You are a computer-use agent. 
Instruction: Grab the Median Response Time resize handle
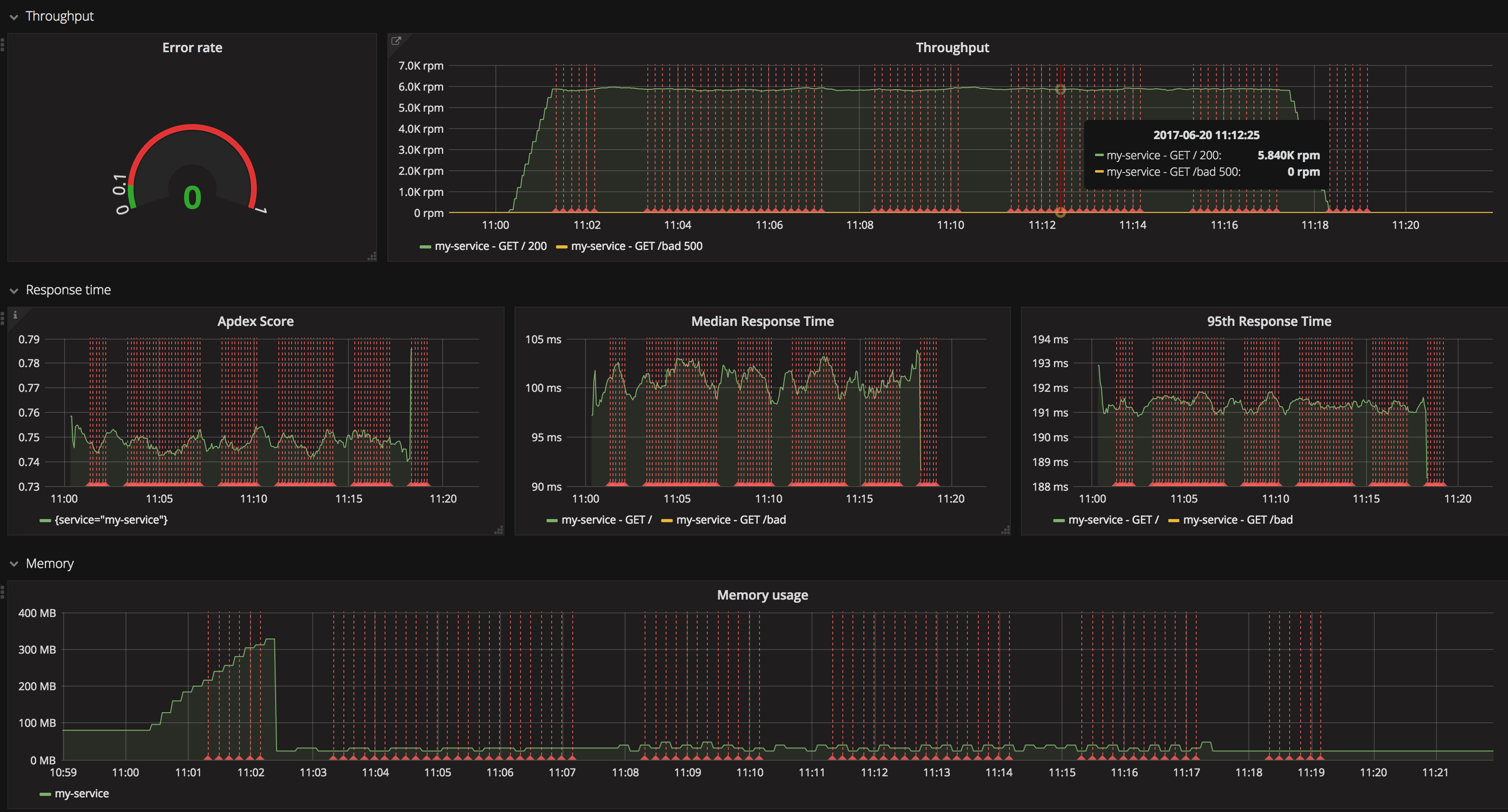click(x=1006, y=530)
